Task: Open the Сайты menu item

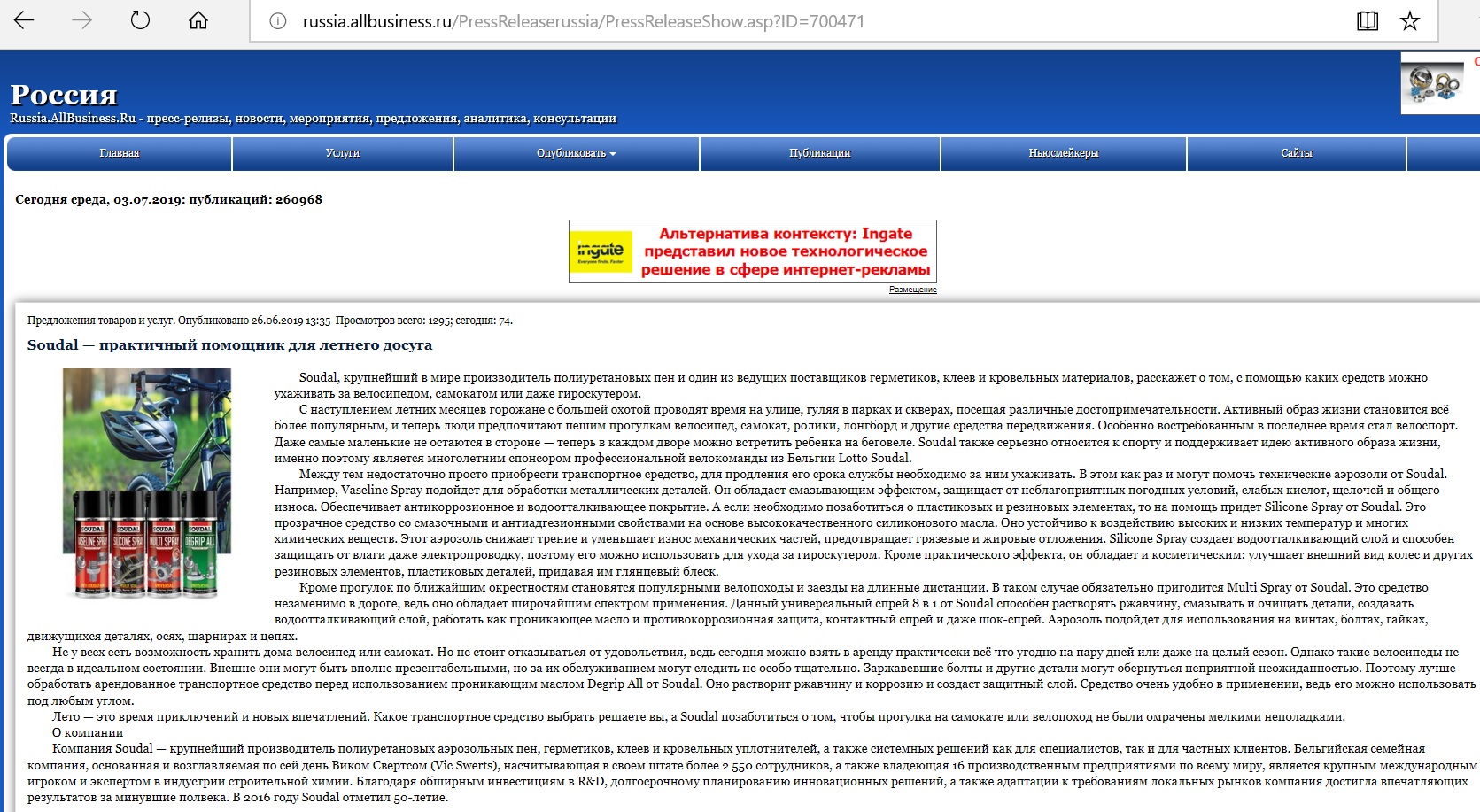Action: point(1297,153)
